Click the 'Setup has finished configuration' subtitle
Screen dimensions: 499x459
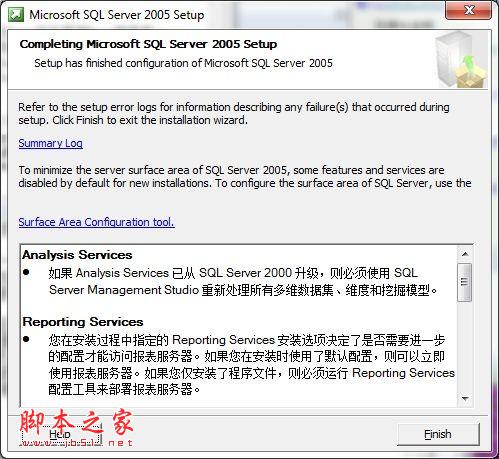pos(183,63)
